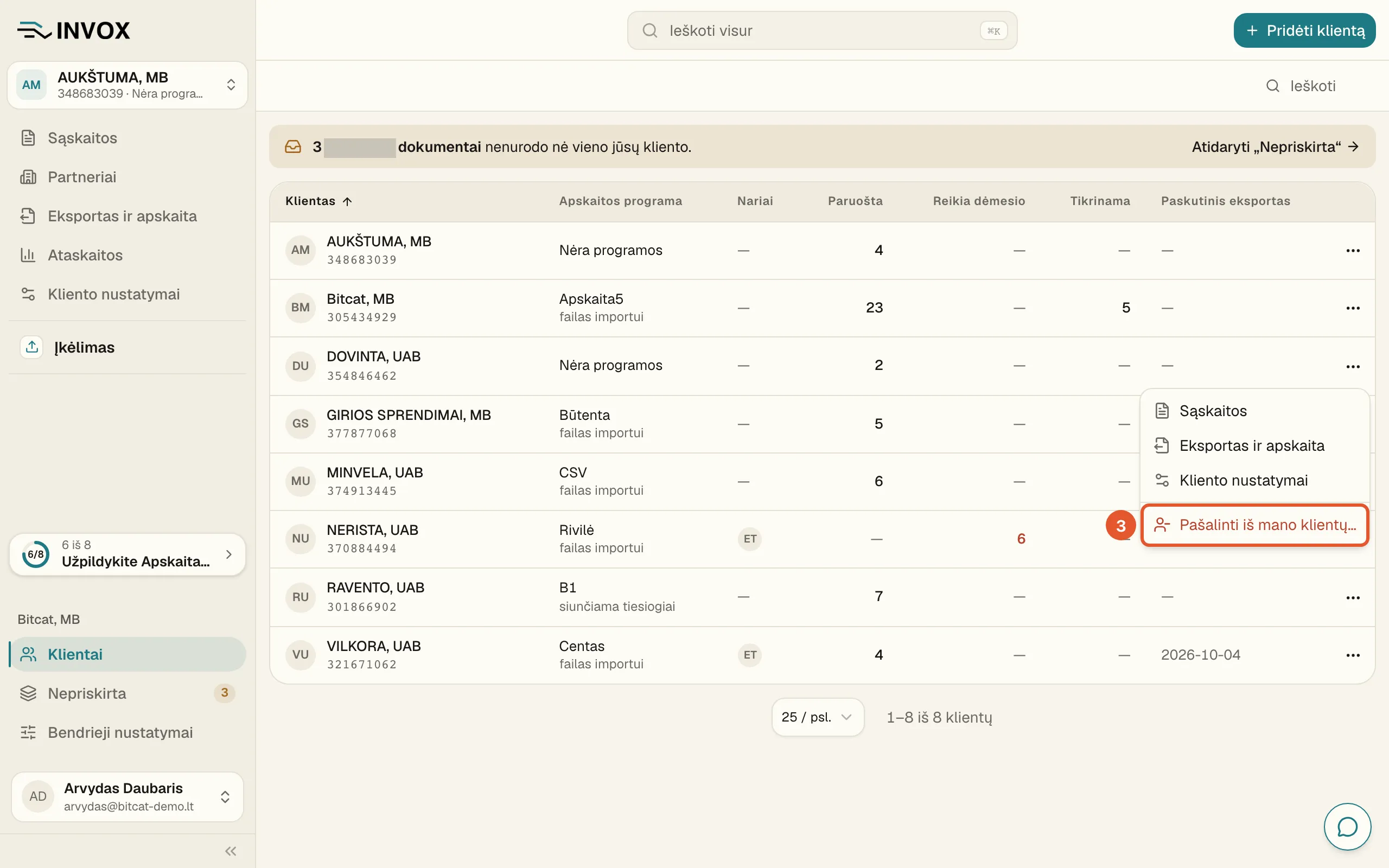
Task: Click the GS avatar for GIRIOS SPRENDIMAI
Action: tap(300, 424)
